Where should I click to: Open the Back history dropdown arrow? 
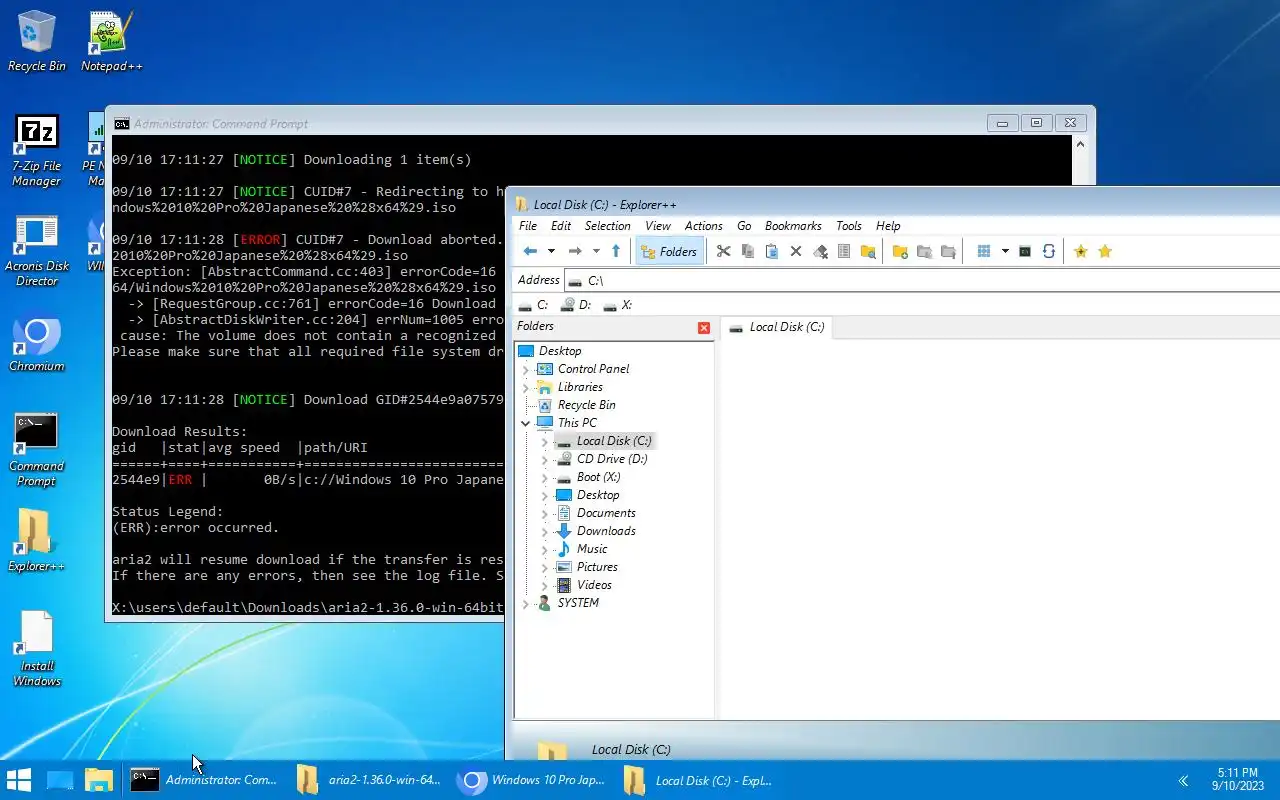551,251
